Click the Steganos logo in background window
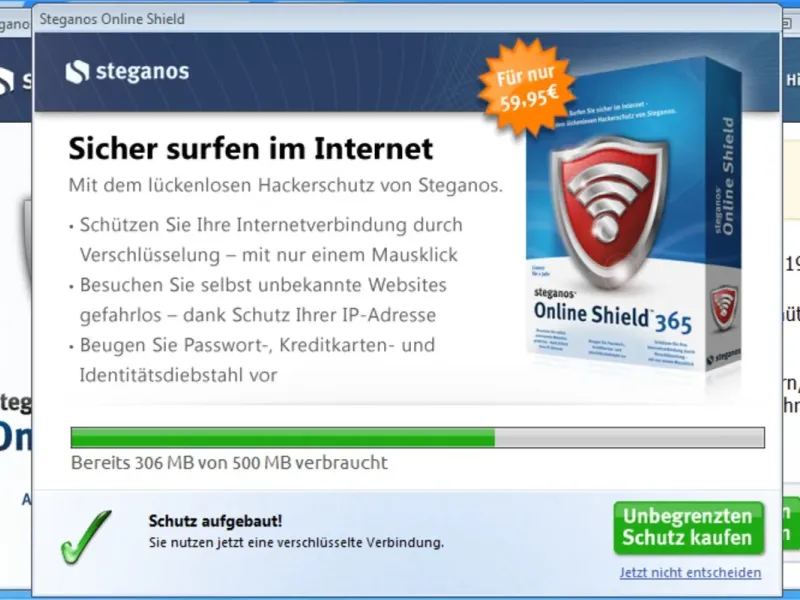Viewport: 800px width, 600px height. [7, 81]
